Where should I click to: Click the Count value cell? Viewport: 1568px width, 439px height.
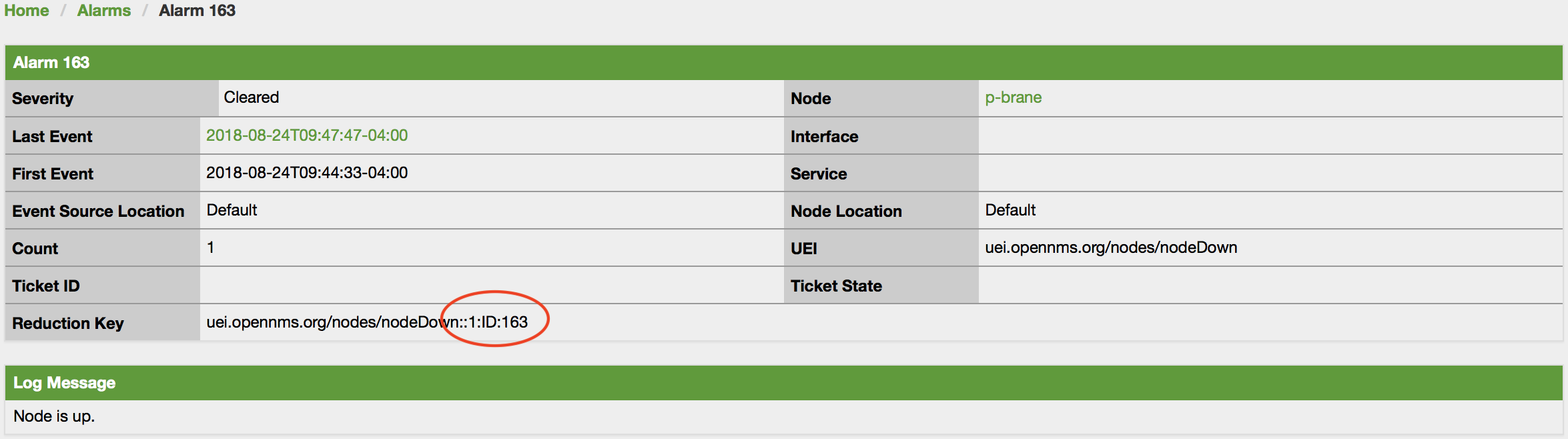point(210,247)
